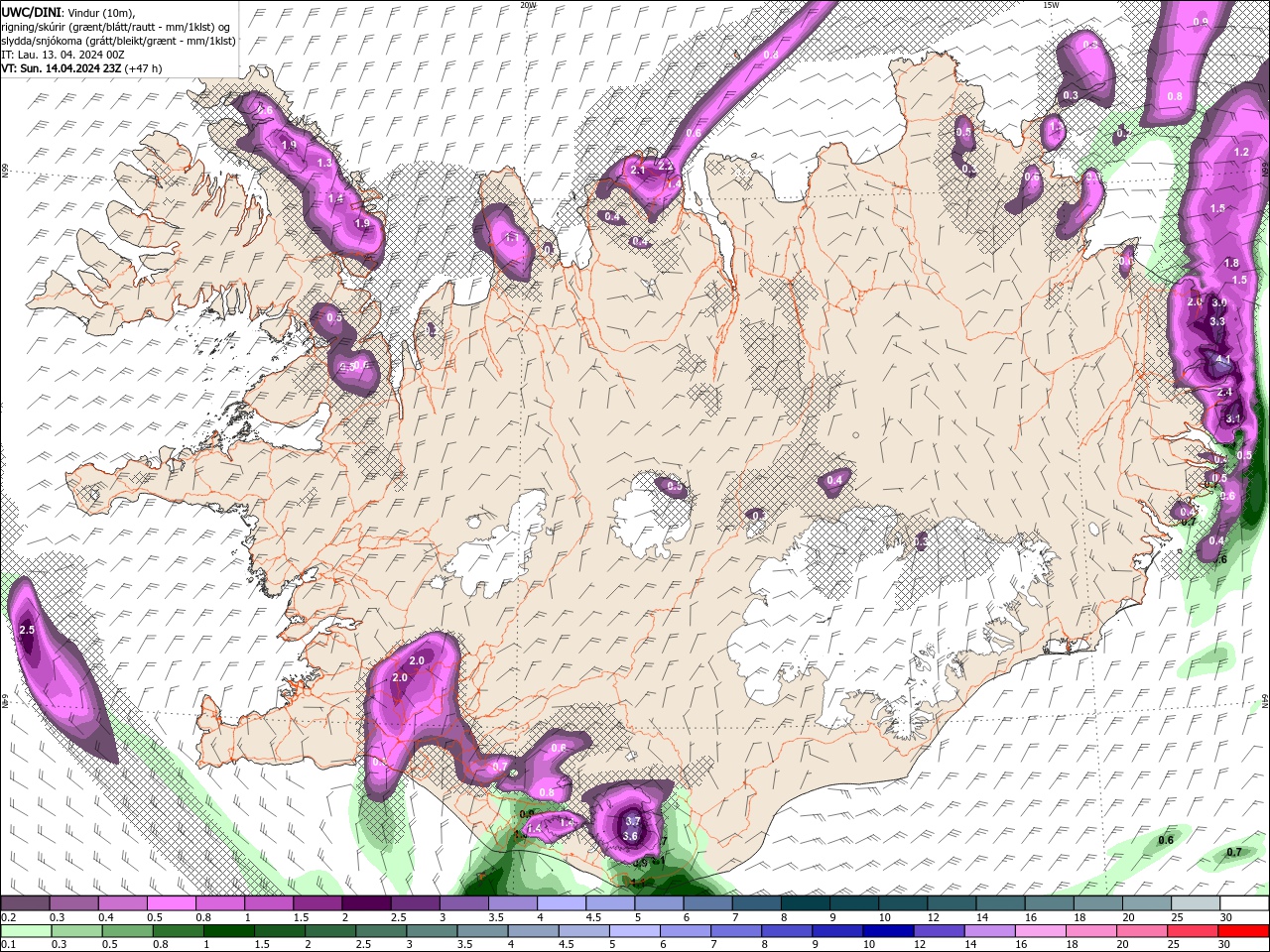Select the bright pink 0.5 swatch in the top legend row

click(171, 903)
